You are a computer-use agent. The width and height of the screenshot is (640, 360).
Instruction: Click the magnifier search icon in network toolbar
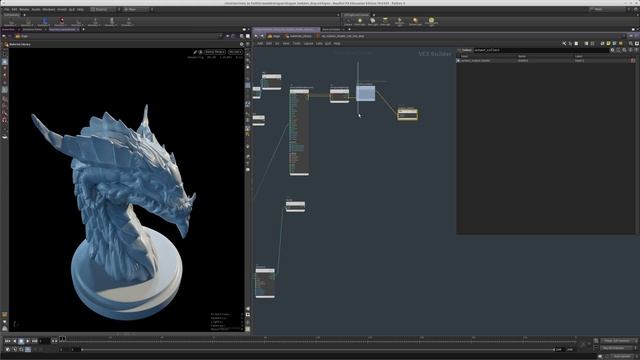tap(631, 43)
